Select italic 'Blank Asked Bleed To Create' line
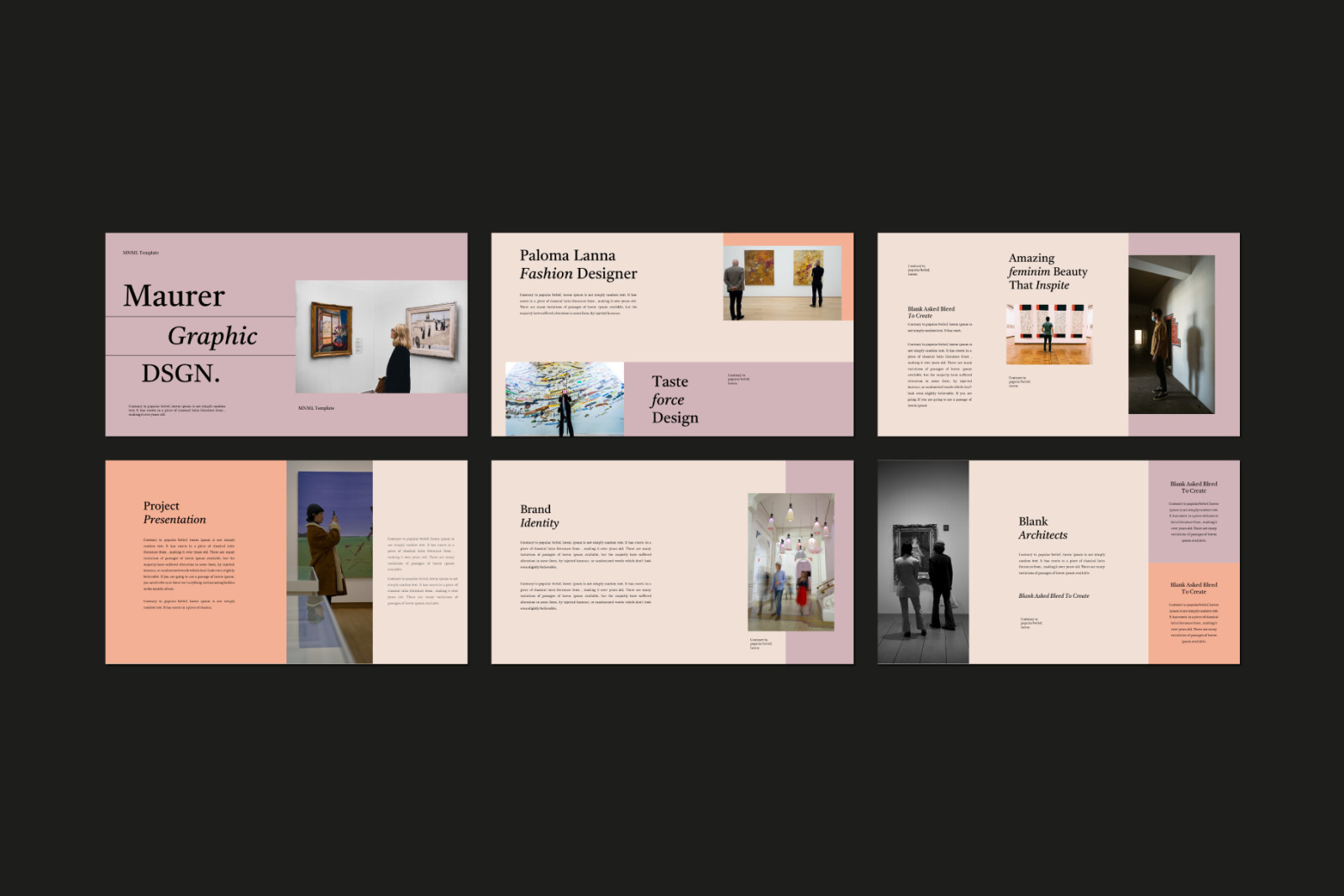1344x896 pixels. click(x=1053, y=595)
